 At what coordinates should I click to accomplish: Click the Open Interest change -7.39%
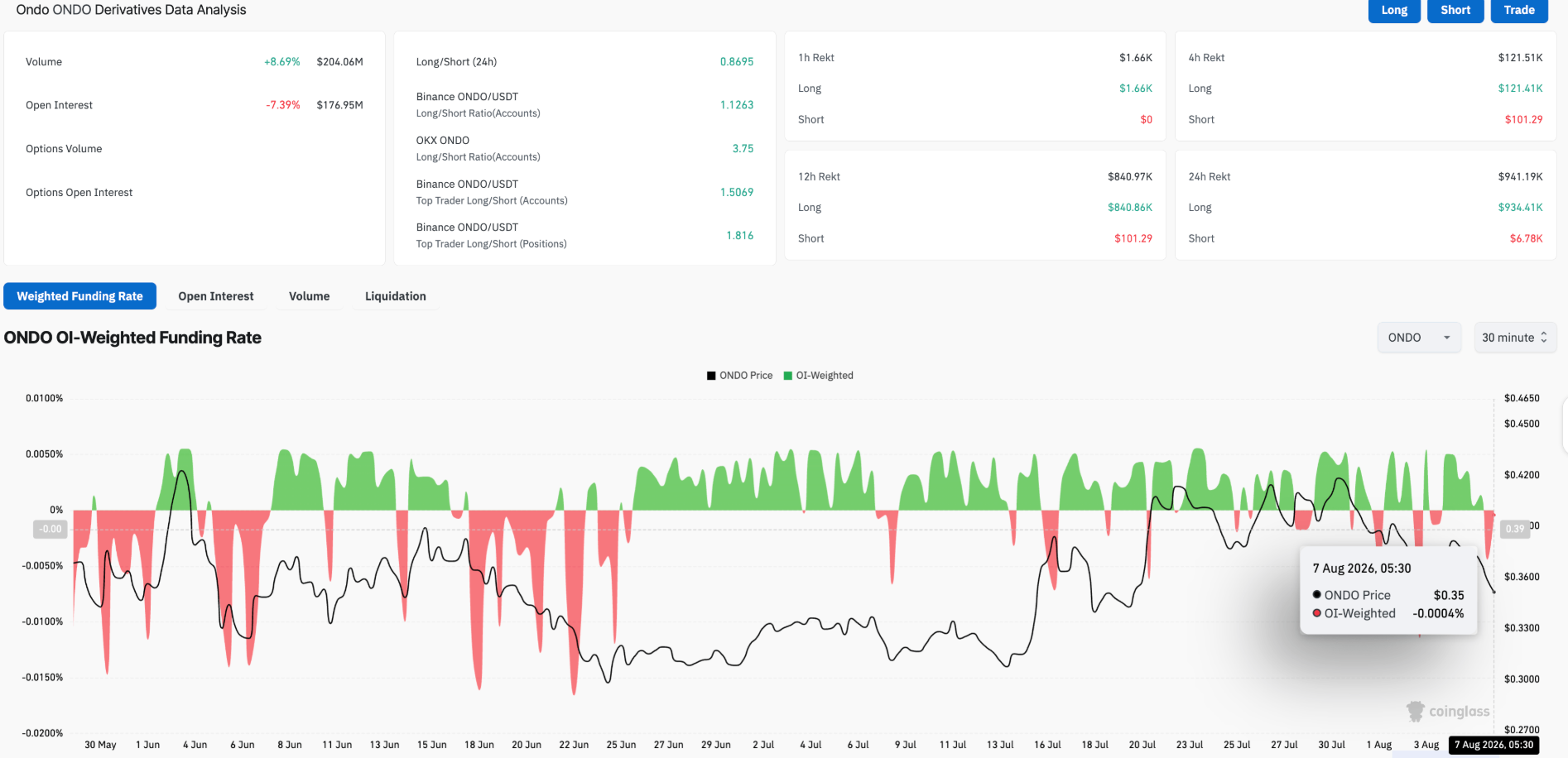[x=283, y=105]
